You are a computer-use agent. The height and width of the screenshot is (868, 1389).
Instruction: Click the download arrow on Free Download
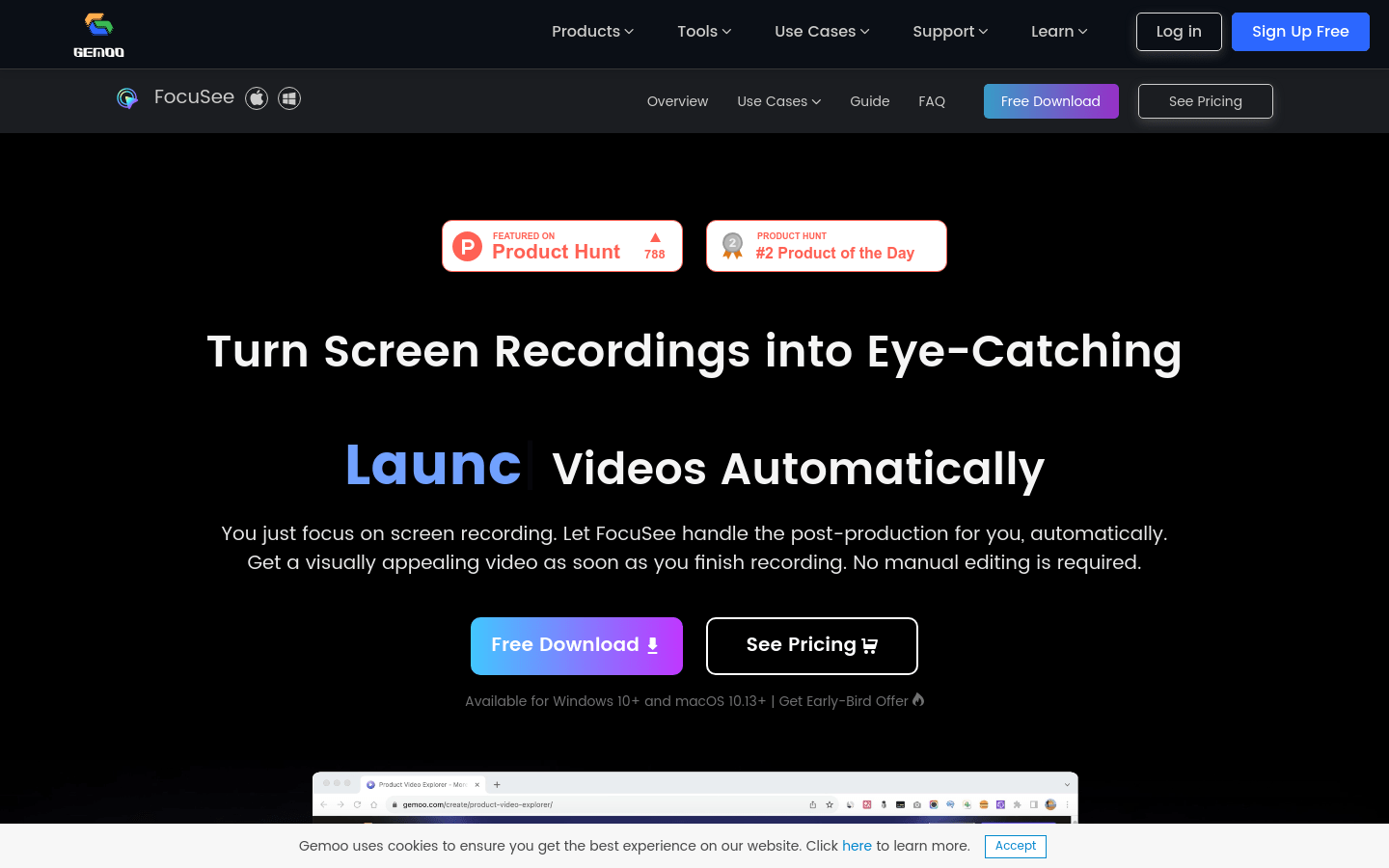coord(653,645)
